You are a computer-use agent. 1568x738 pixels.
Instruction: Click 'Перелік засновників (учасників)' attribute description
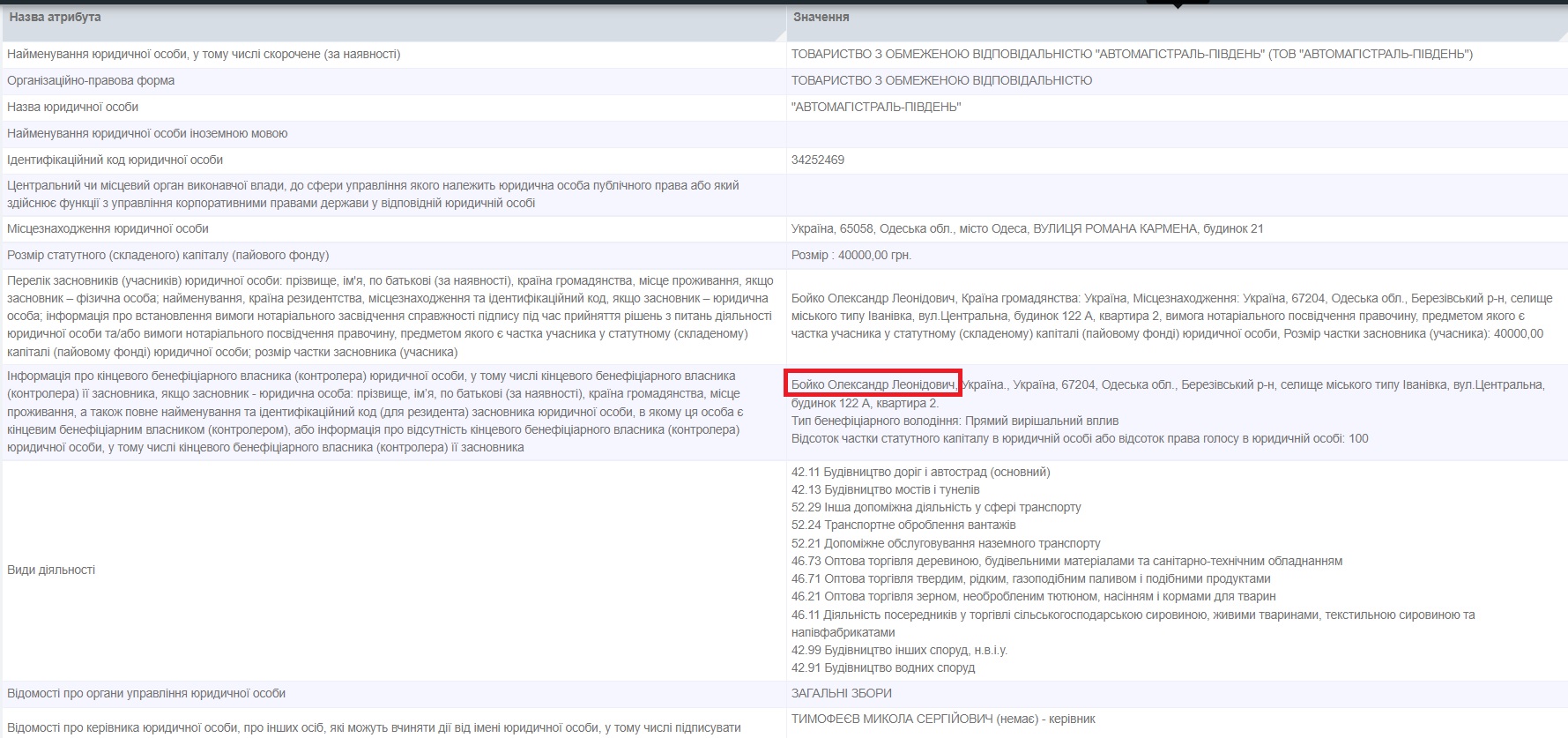pyautogui.click(x=390, y=316)
